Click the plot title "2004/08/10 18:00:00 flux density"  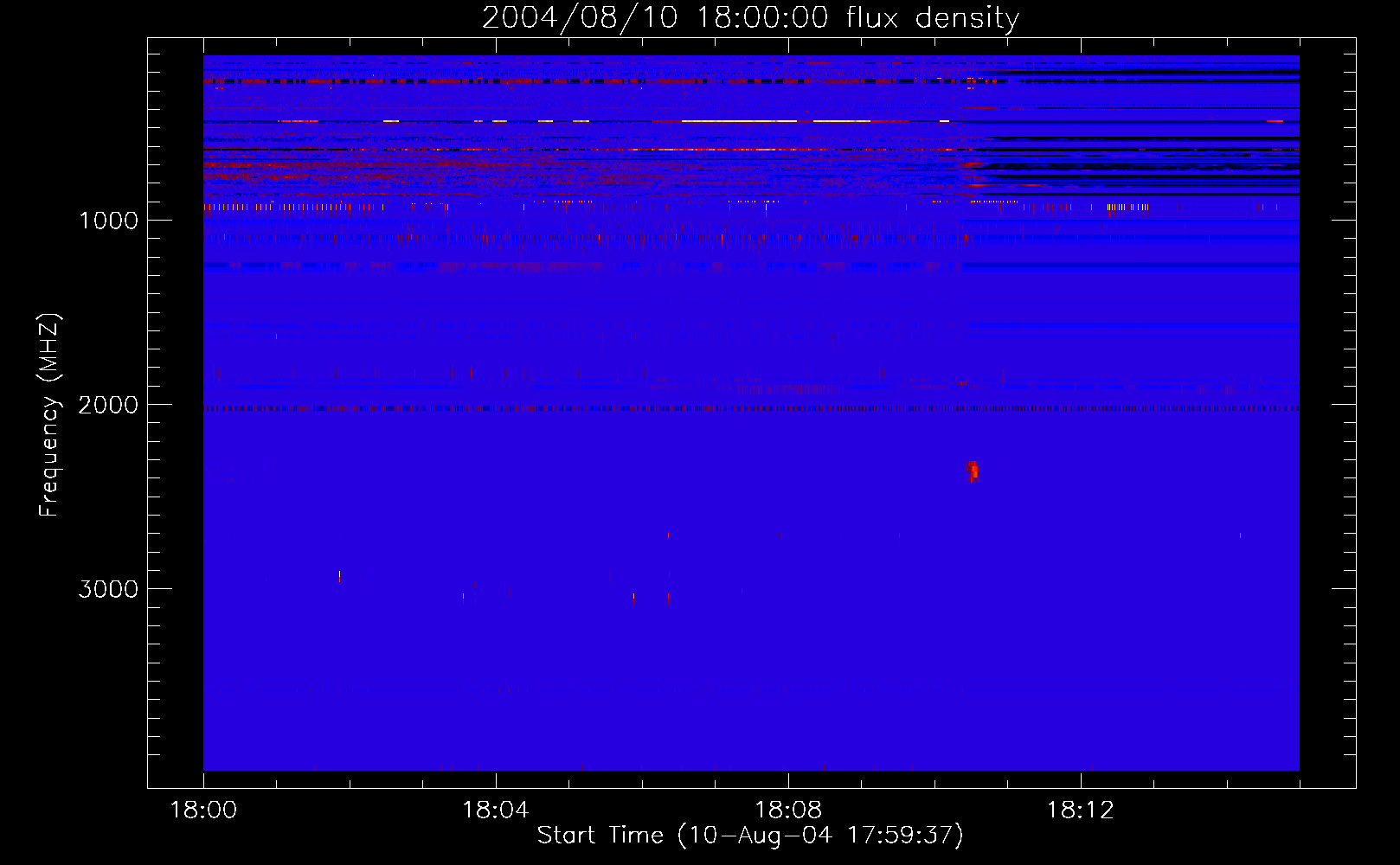[750, 18]
